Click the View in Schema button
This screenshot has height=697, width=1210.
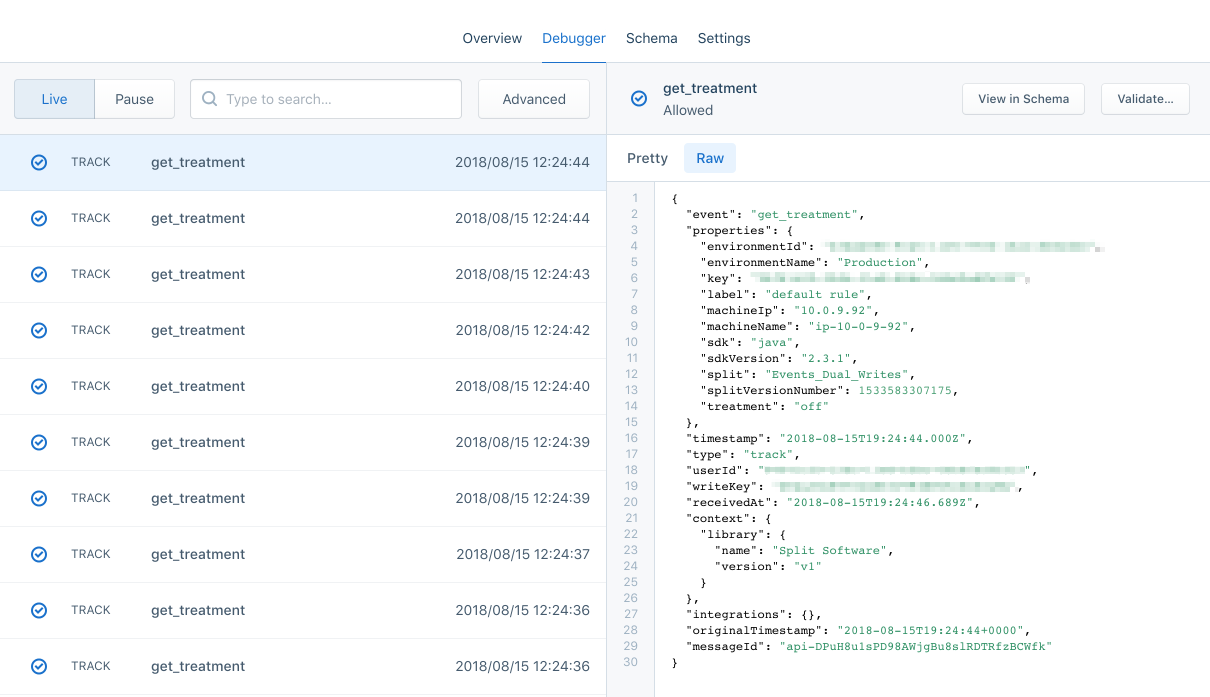pos(1023,98)
